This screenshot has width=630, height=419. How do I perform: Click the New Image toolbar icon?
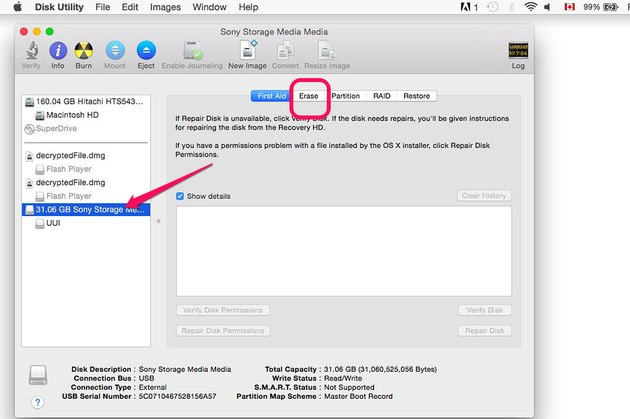click(246, 51)
